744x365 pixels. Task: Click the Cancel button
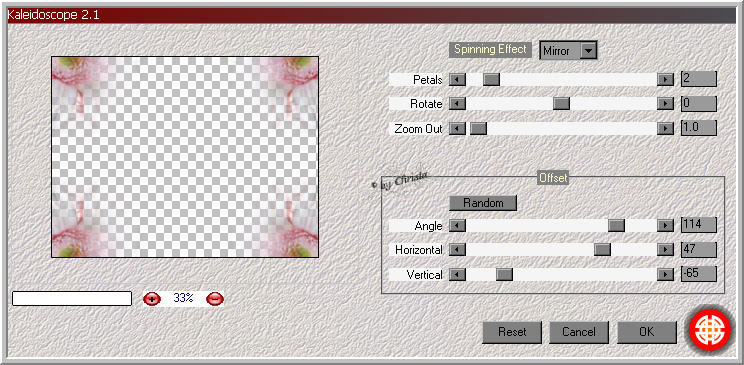coord(579,332)
